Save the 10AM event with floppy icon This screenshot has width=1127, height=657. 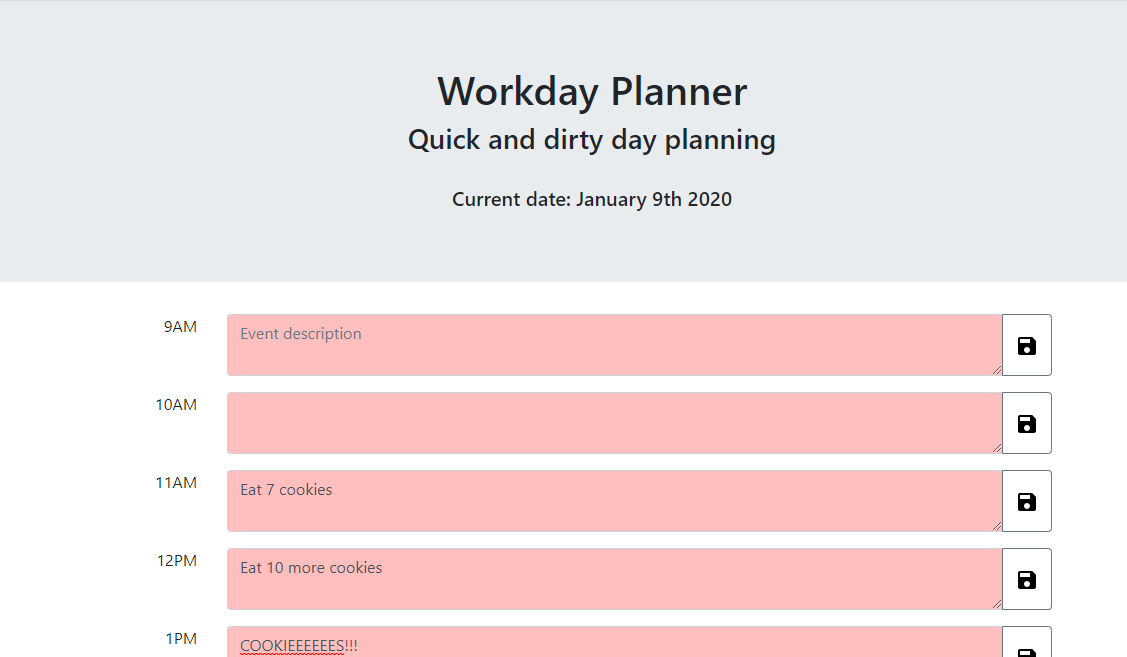1026,423
